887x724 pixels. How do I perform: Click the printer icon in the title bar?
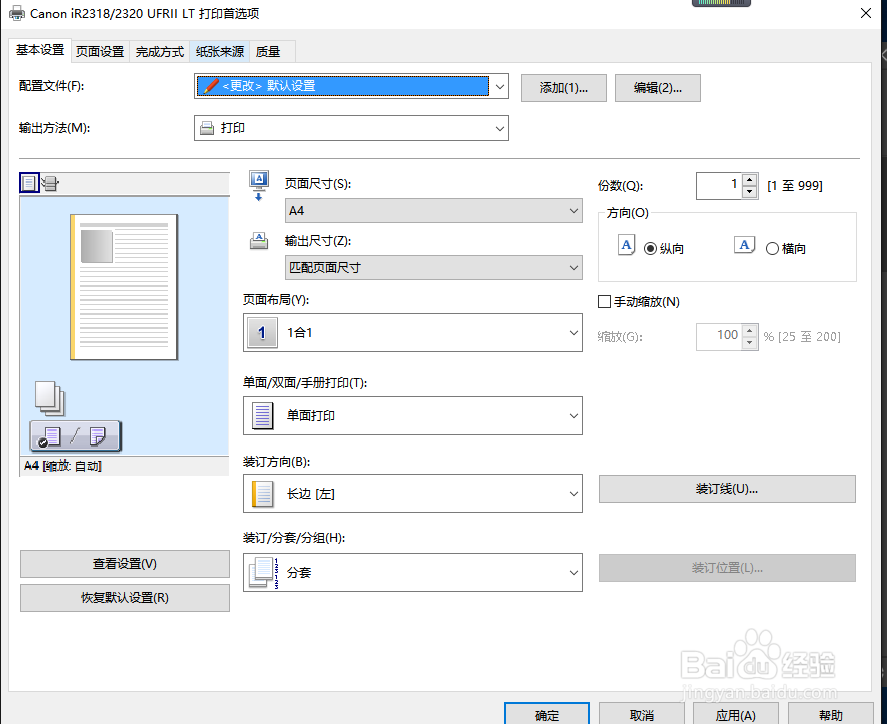17,13
